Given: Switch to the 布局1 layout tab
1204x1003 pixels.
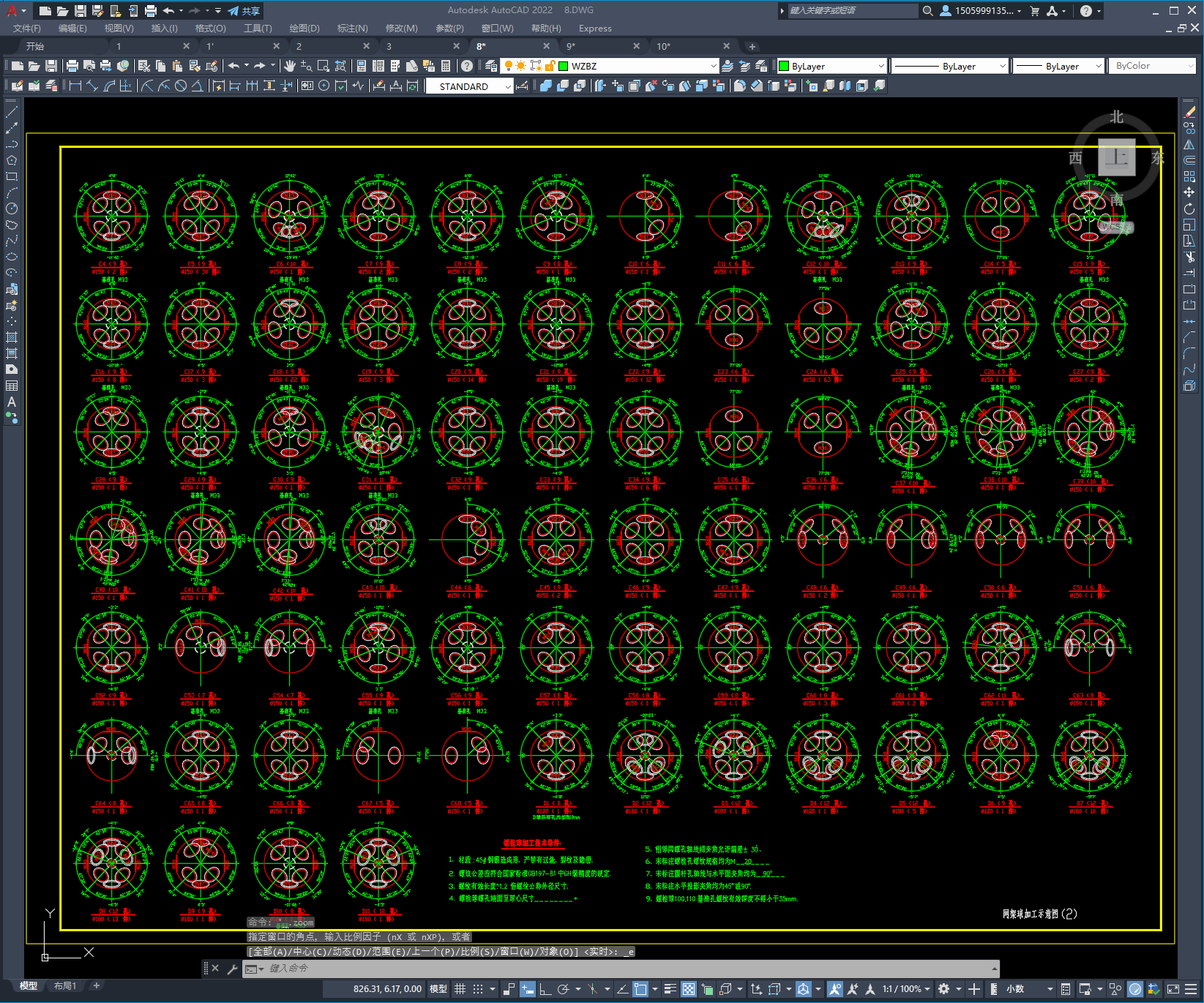Looking at the screenshot, I should click(65, 985).
